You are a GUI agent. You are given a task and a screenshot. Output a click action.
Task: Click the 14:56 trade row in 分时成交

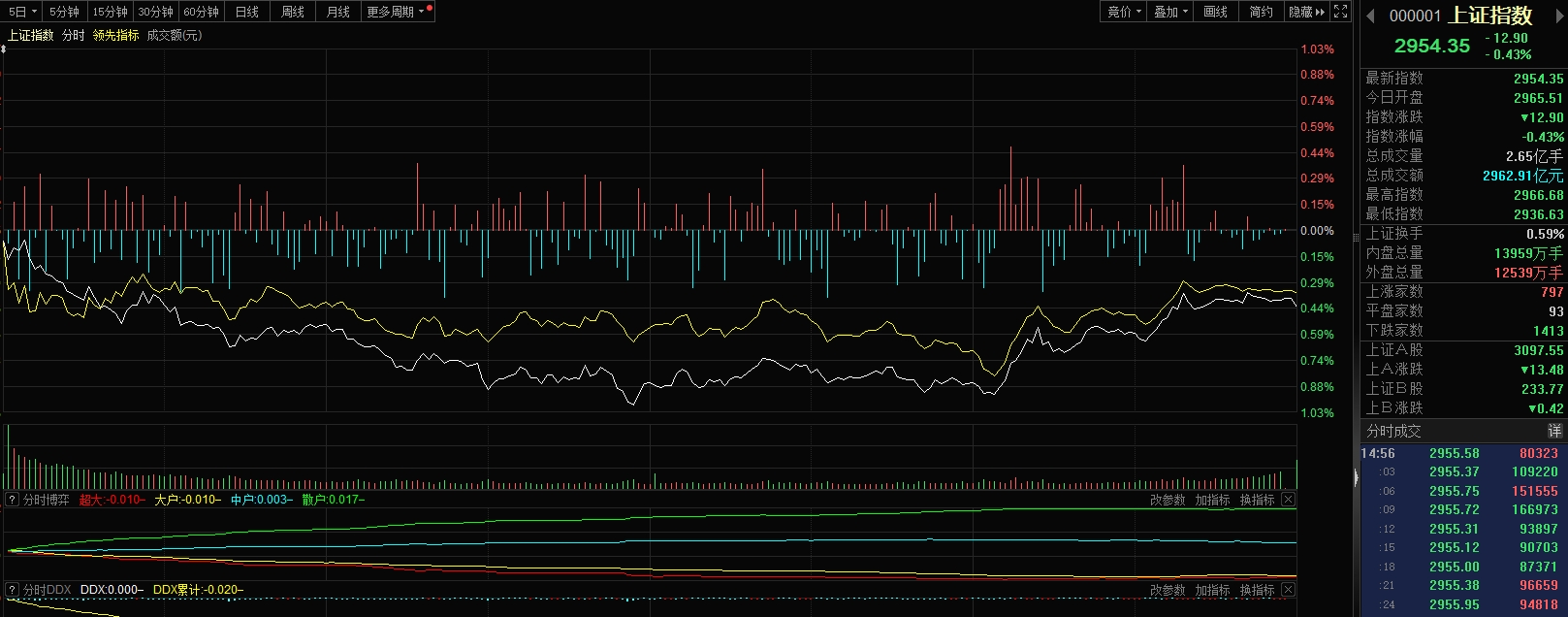click(1462, 453)
